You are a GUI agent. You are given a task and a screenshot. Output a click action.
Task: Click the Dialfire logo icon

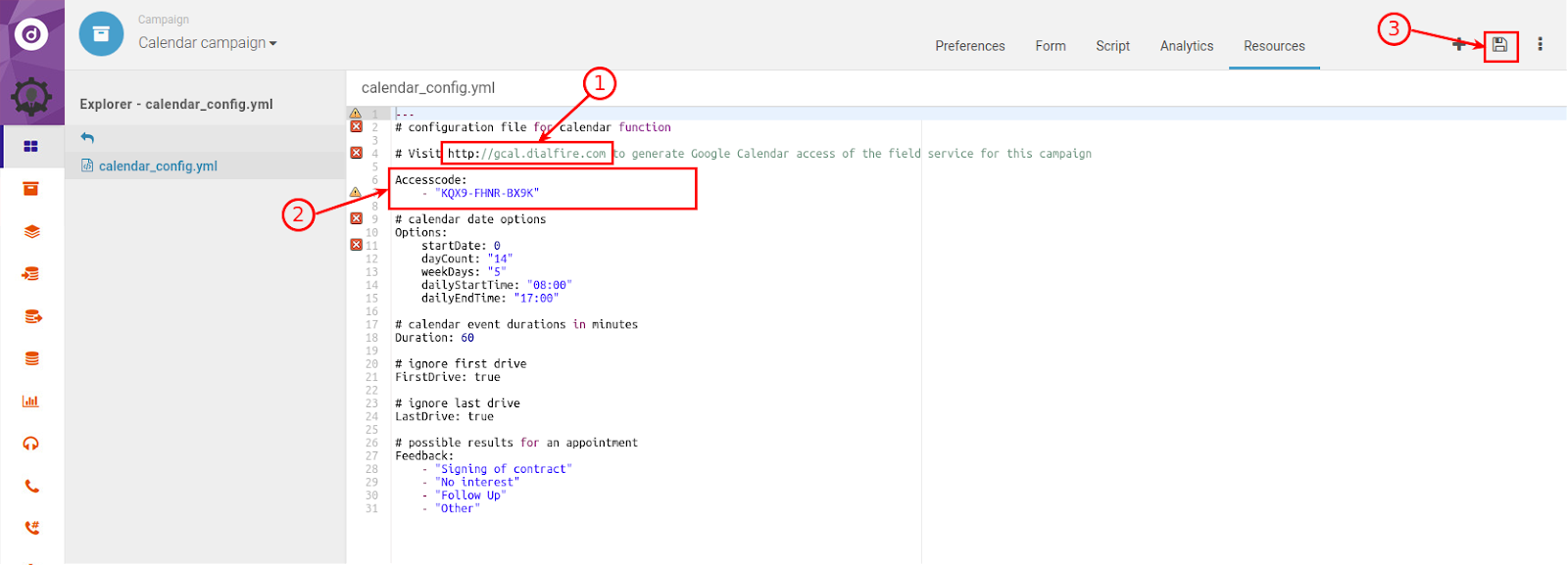click(x=31, y=35)
